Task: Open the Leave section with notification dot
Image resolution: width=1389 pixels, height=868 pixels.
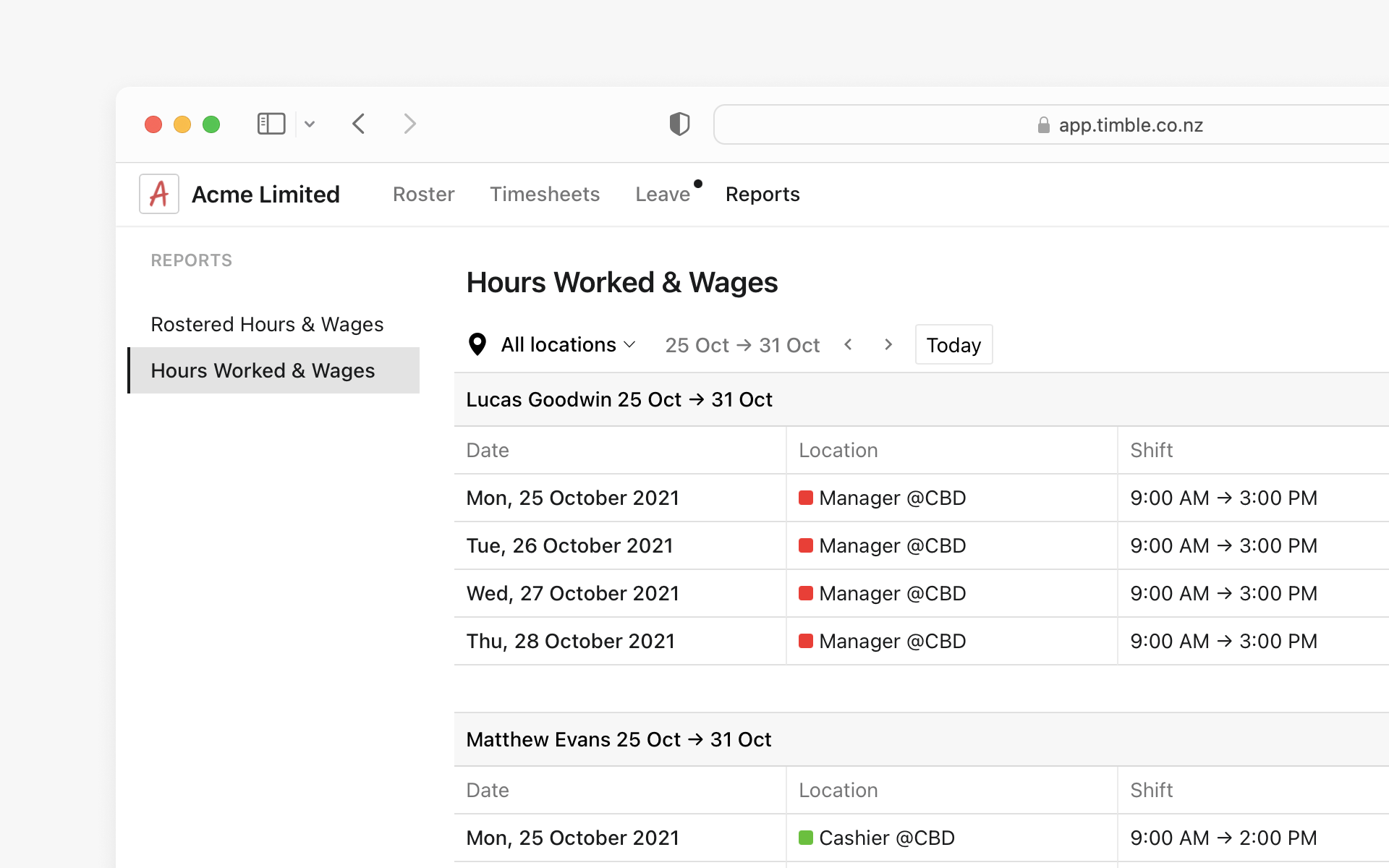Action: pyautogui.click(x=663, y=194)
